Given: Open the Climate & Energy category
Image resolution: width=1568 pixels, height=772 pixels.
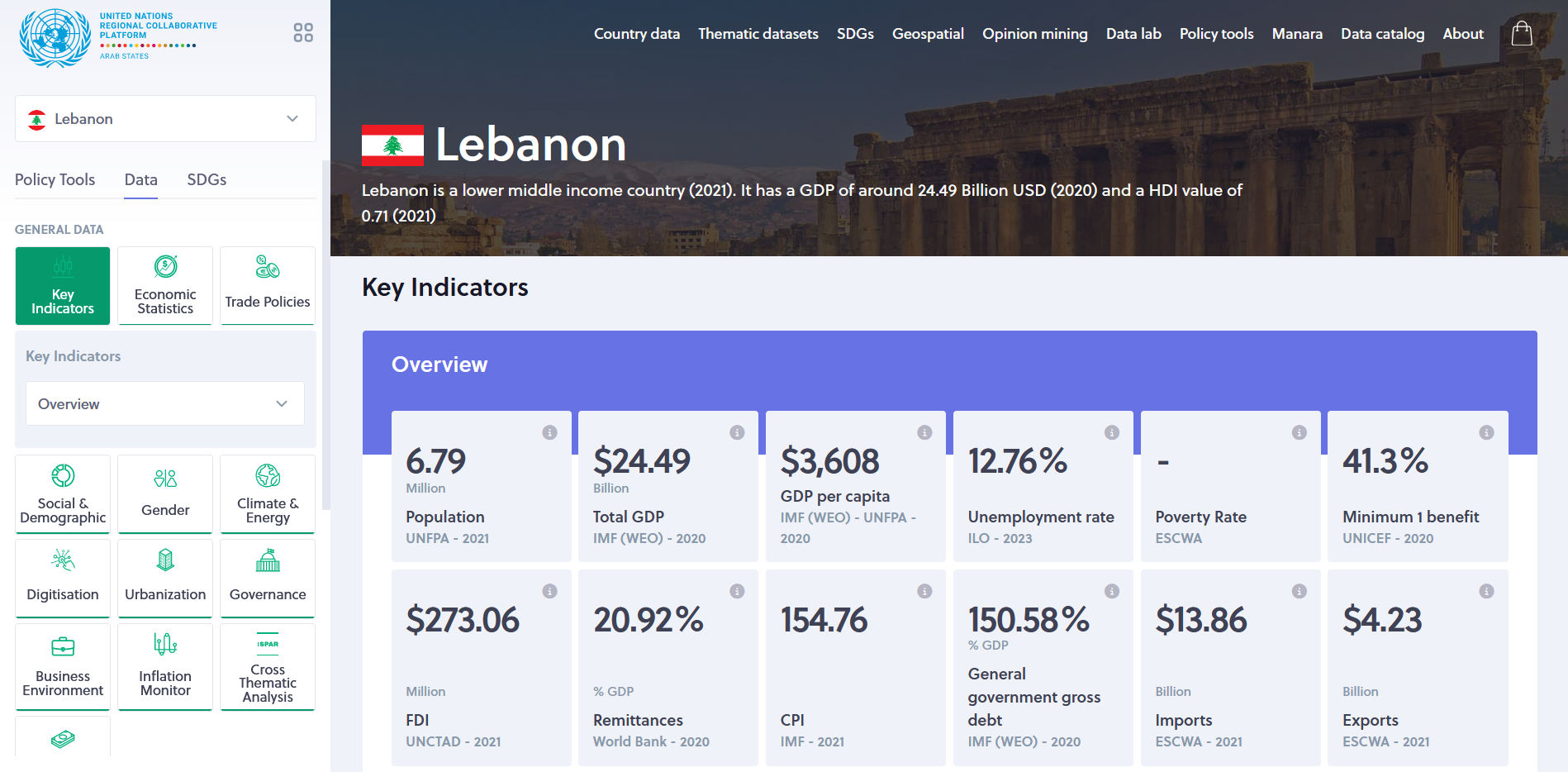Looking at the screenshot, I should coord(268,494).
